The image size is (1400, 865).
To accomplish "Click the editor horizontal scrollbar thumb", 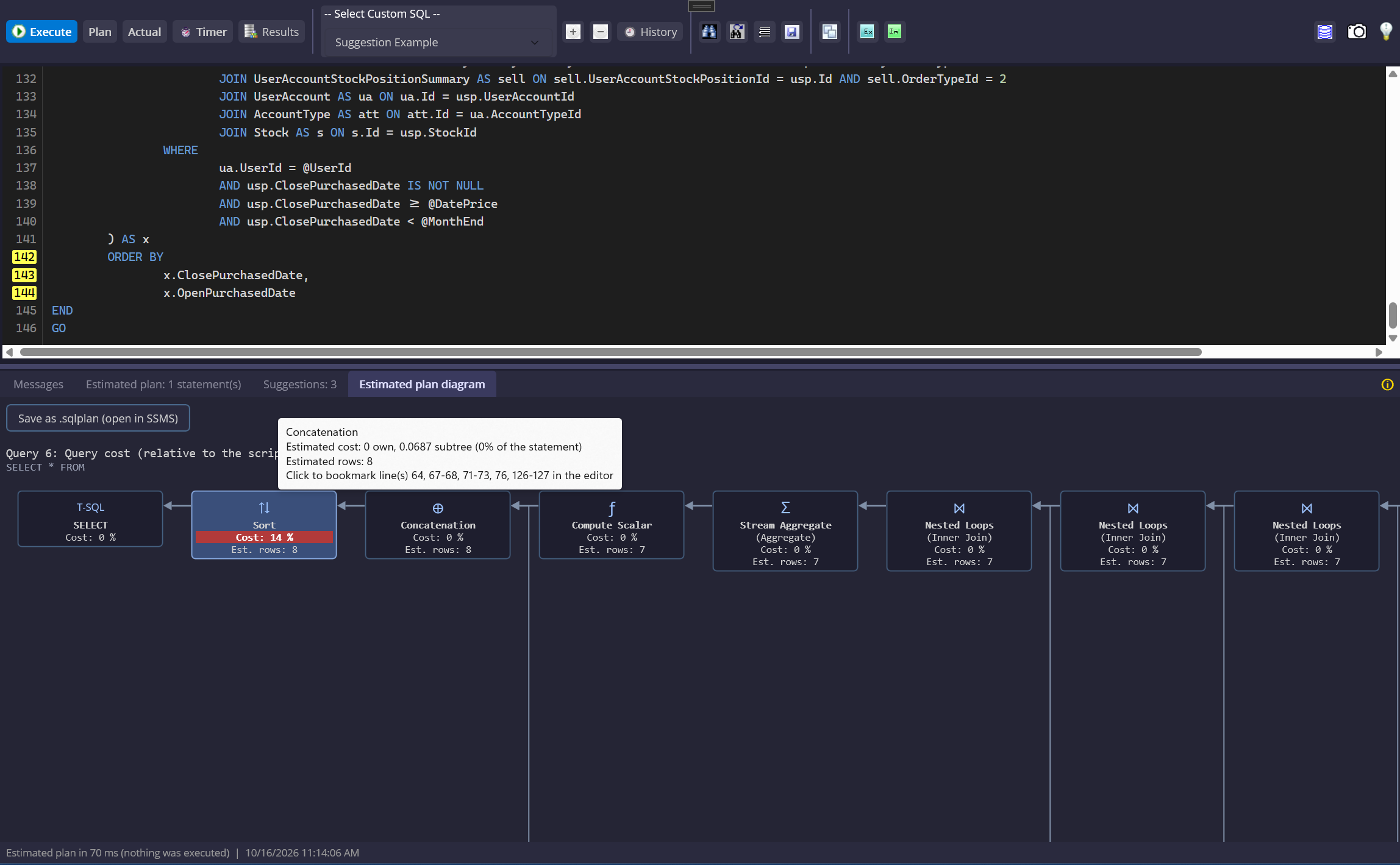I will click(x=611, y=352).
